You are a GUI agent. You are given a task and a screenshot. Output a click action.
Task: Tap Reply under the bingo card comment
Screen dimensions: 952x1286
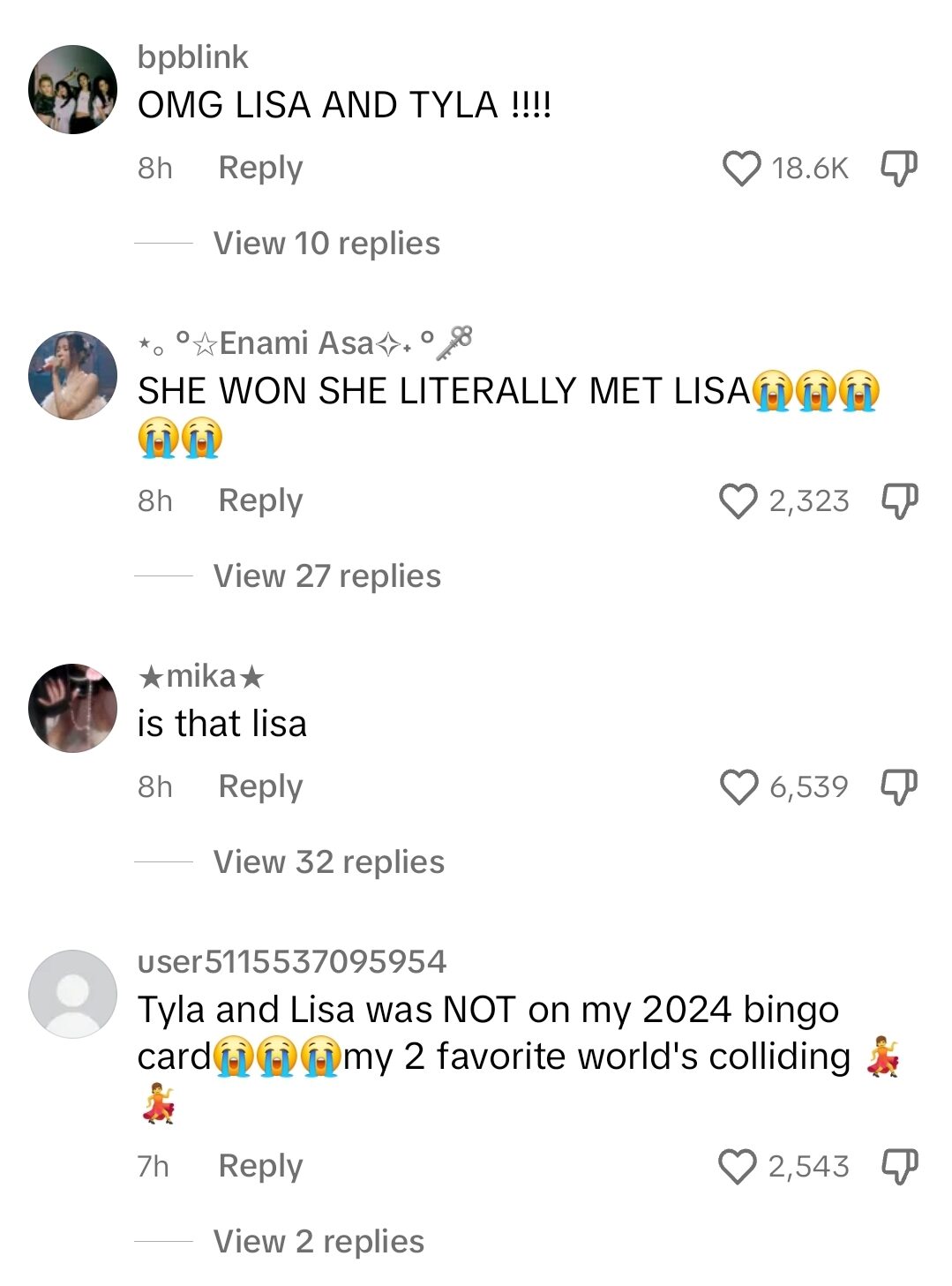point(259,1165)
